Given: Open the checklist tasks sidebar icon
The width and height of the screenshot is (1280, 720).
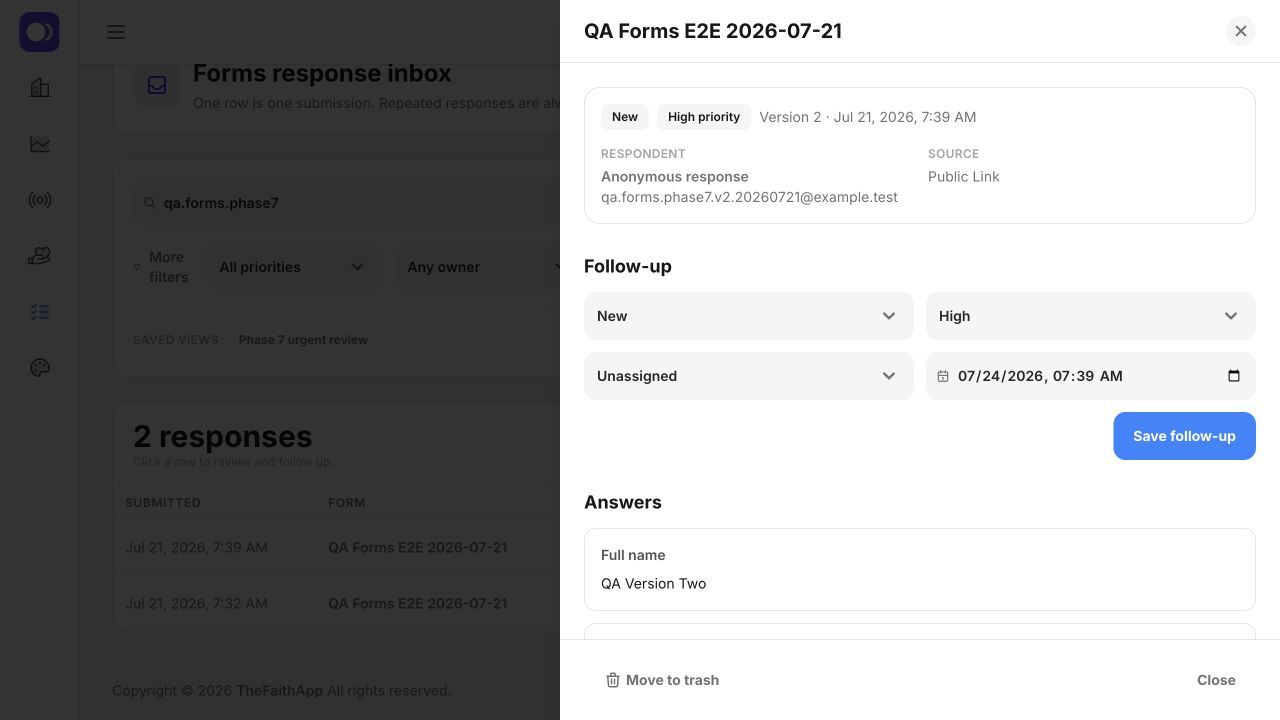Looking at the screenshot, I should [40, 312].
